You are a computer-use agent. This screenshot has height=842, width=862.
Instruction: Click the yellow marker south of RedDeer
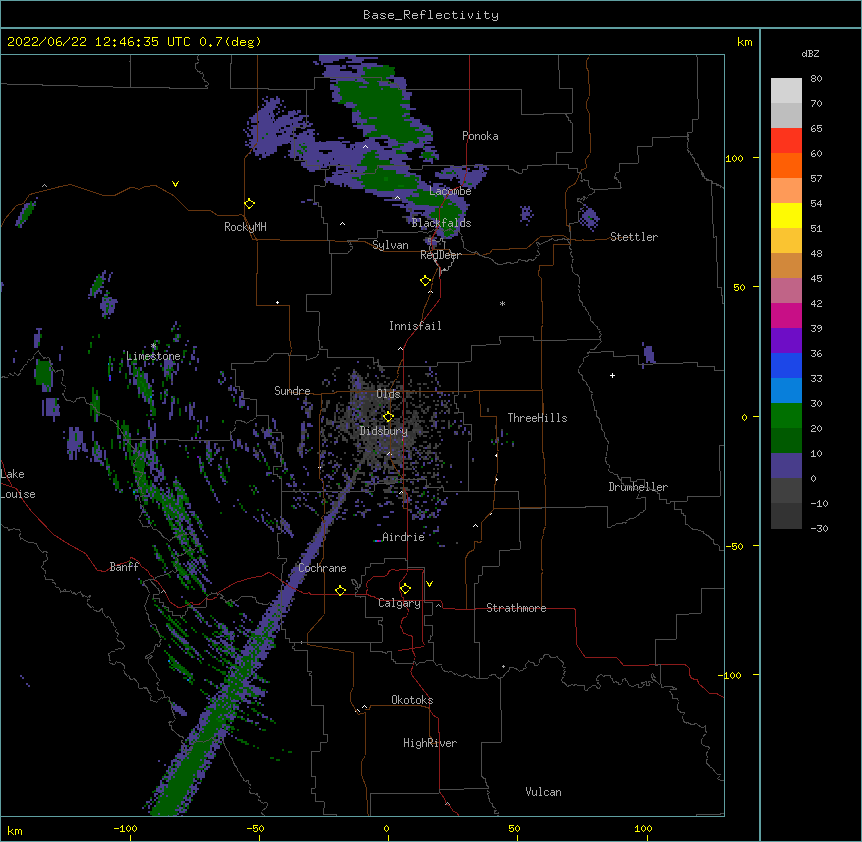(x=426, y=281)
